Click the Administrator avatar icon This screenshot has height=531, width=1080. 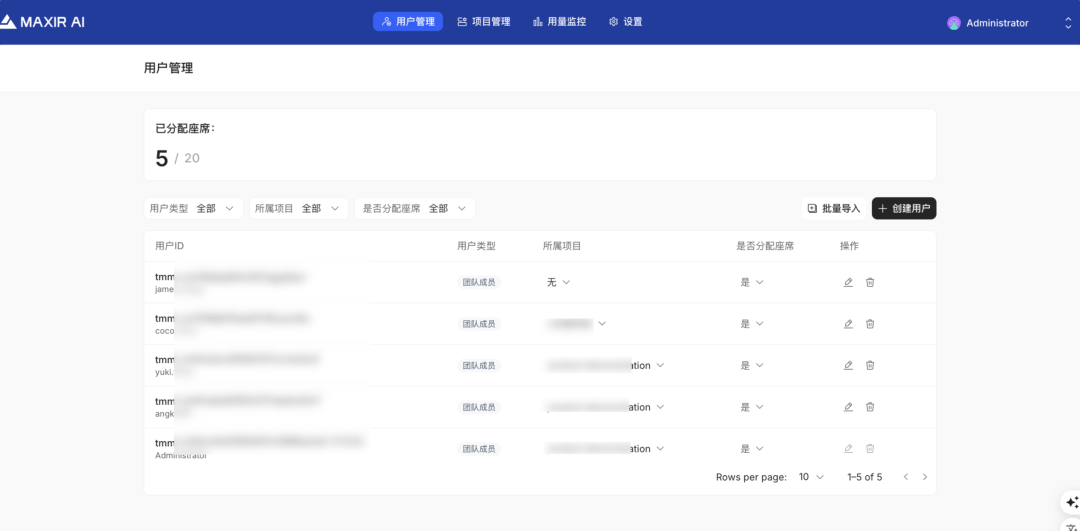pyautogui.click(x=953, y=23)
